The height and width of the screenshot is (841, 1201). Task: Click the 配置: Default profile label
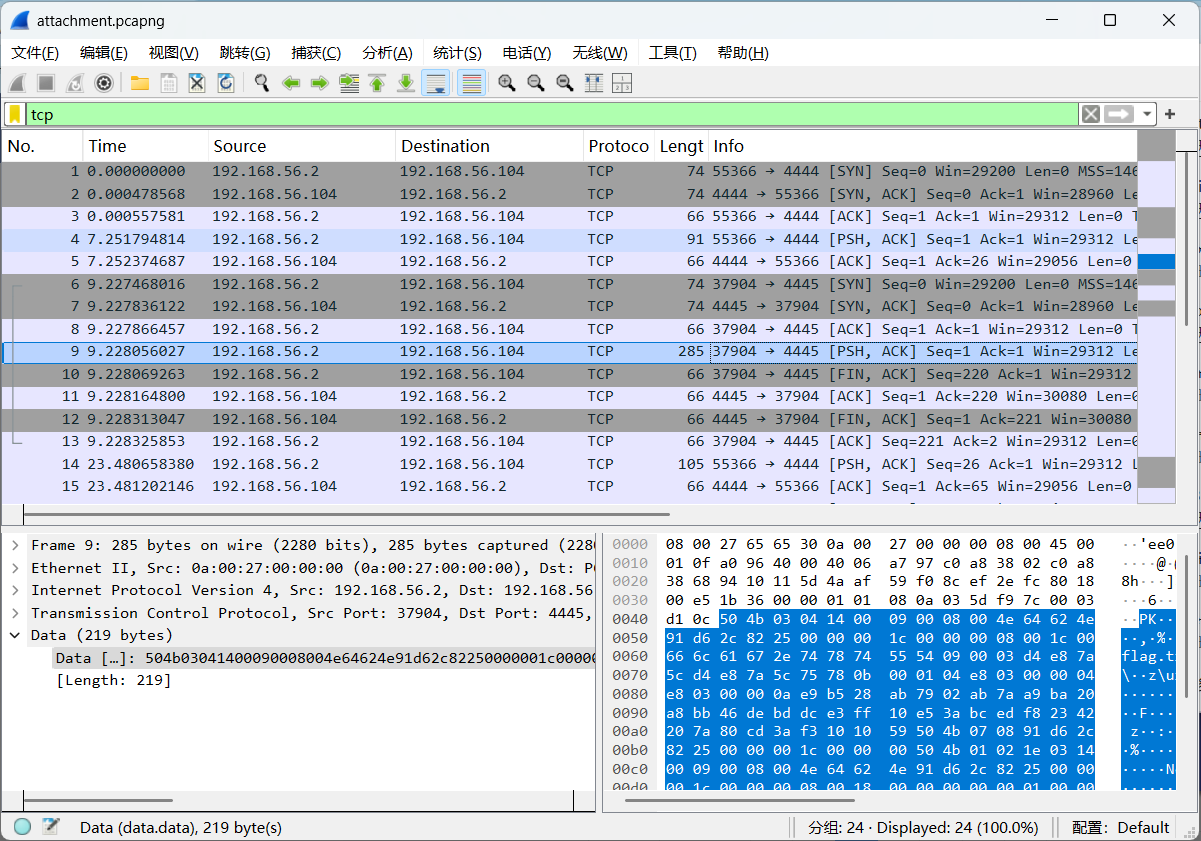tap(1120, 827)
